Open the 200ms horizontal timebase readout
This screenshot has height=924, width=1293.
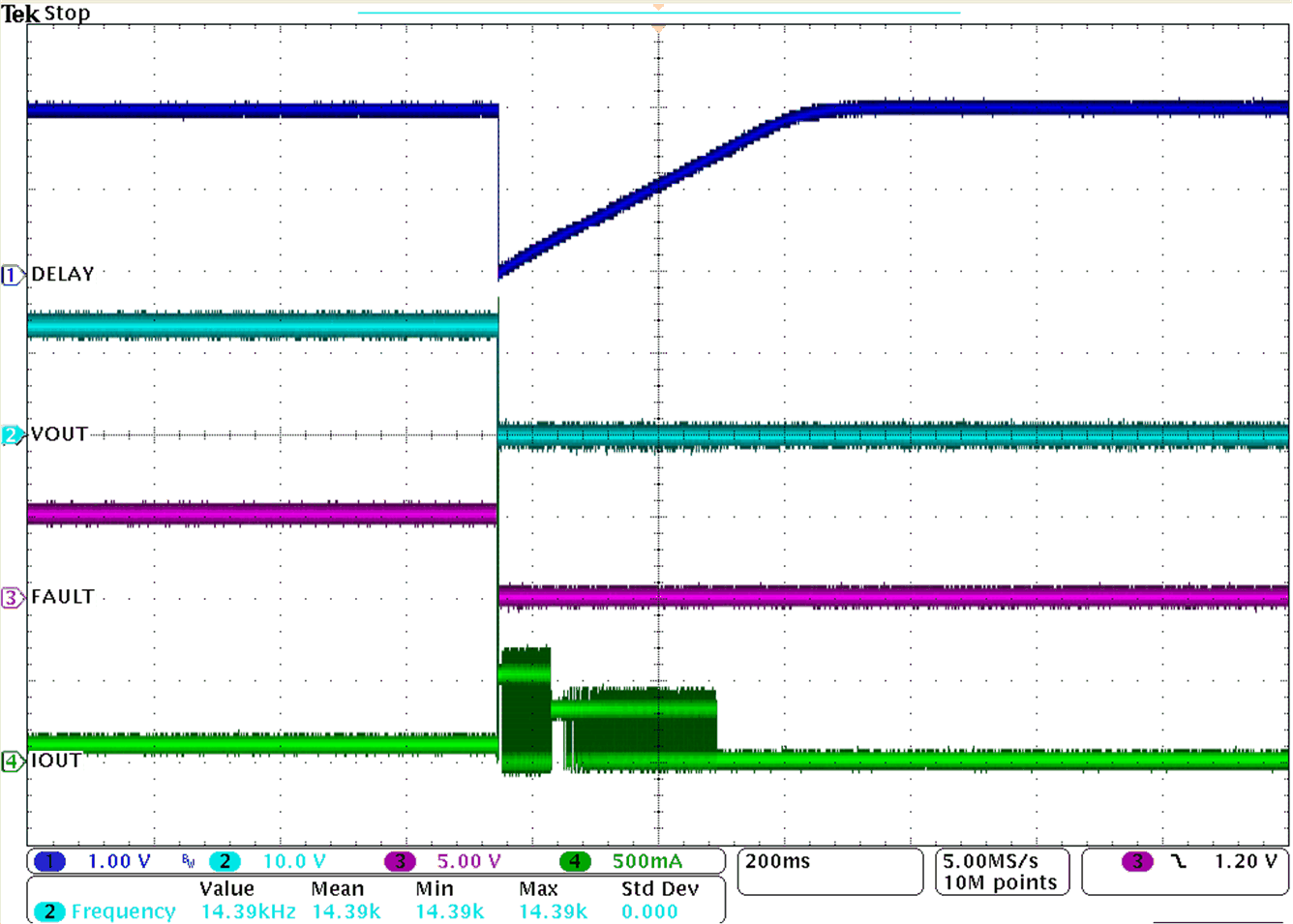[778, 861]
